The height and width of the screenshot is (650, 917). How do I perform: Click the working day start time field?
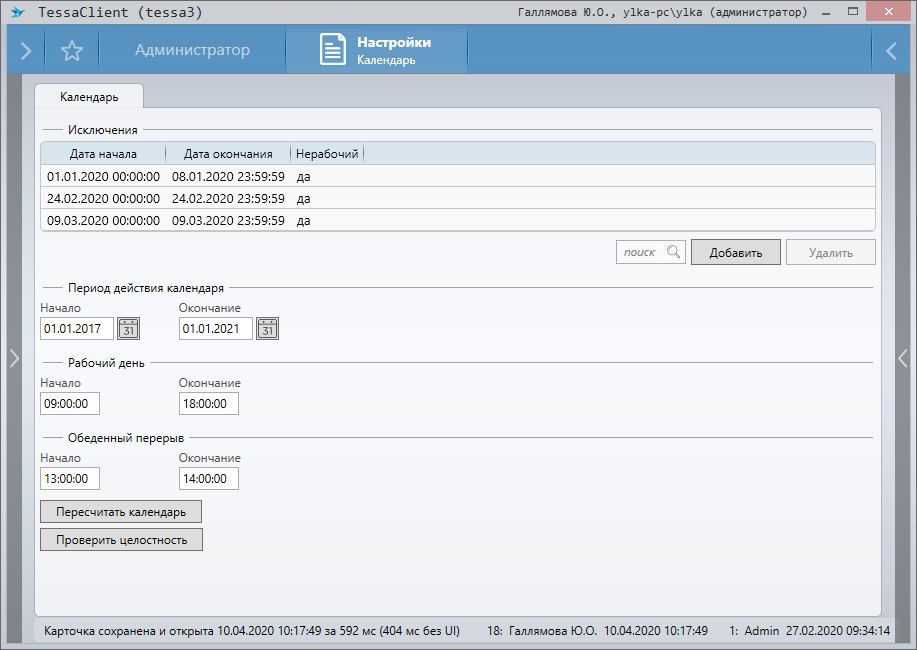70,404
